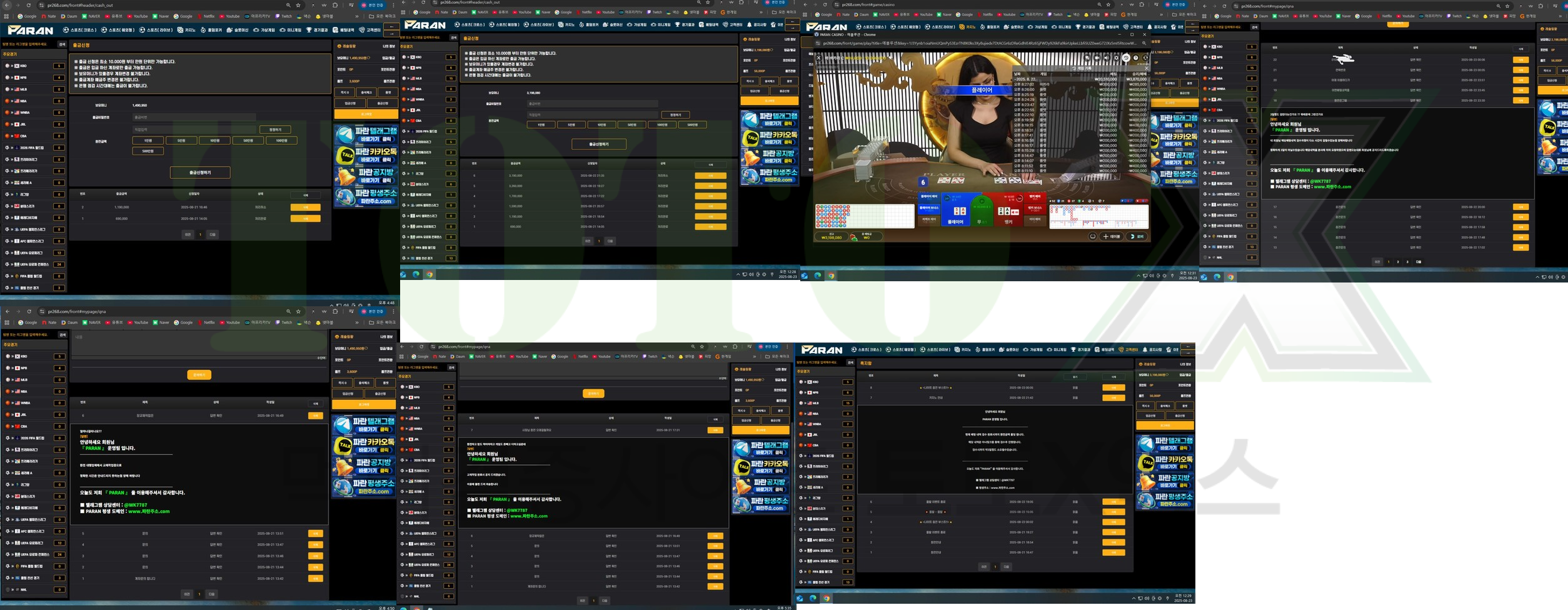Open Edge in taskbar showing 12:31 clock
This screenshot has width=1568, height=610.
tap(818, 276)
